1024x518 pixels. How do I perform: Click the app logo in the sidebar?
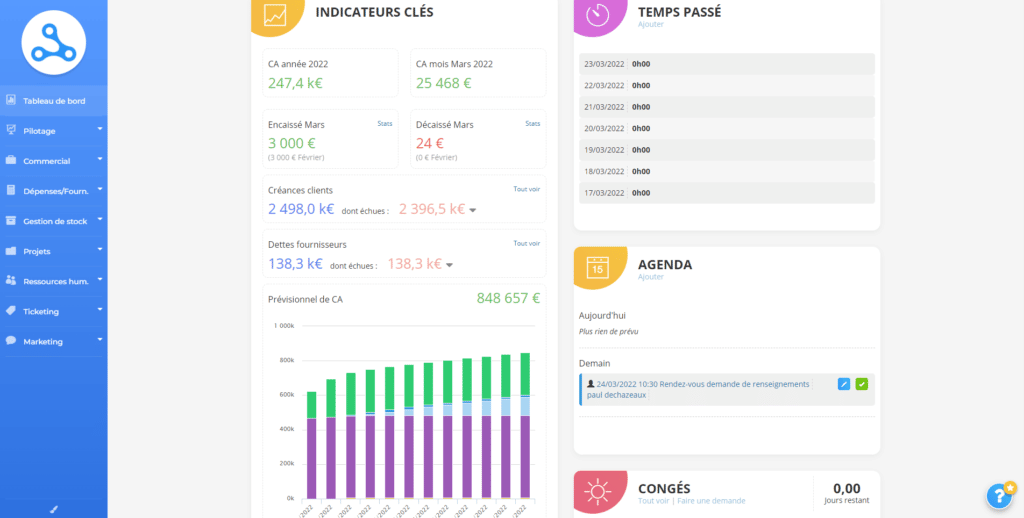(54, 42)
